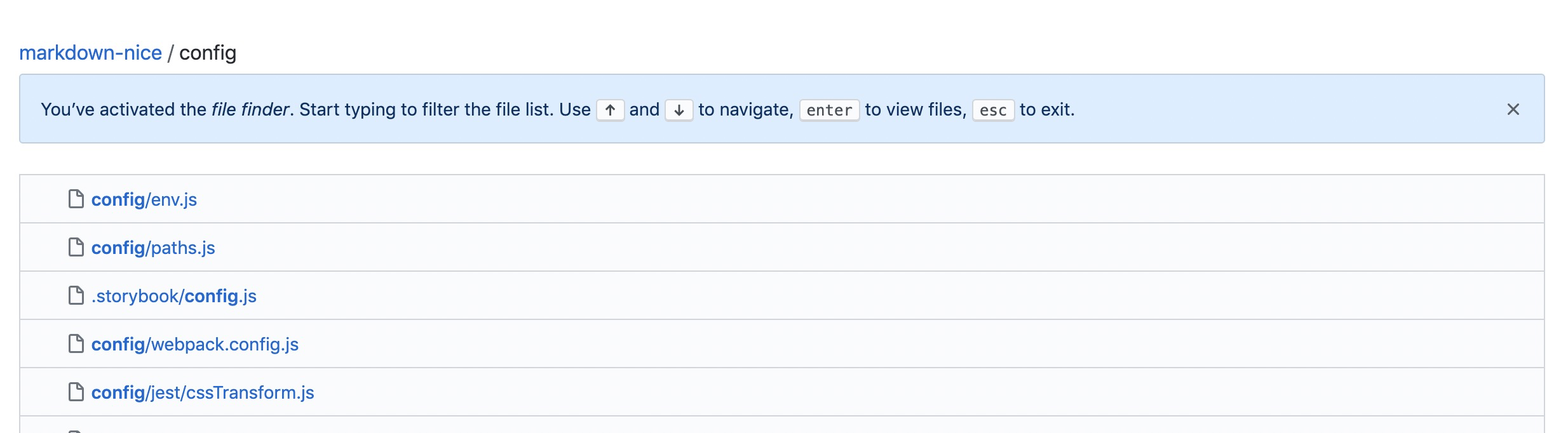Open the .storybook/config.js file
The width and height of the screenshot is (1568, 433).
174,296
